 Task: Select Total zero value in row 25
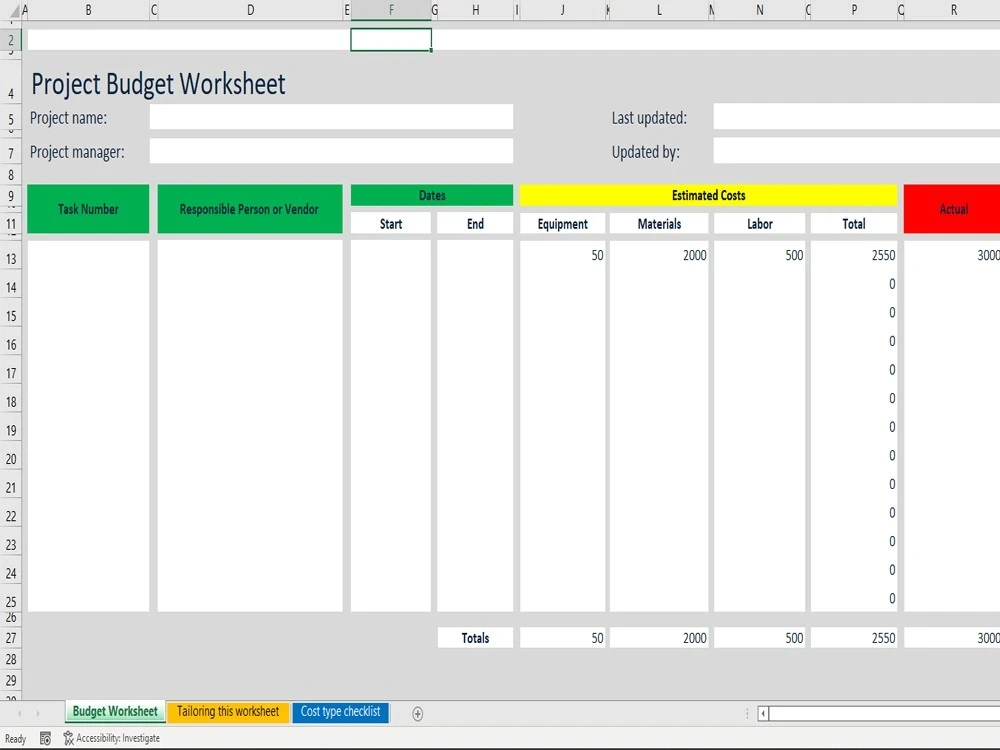pos(854,598)
